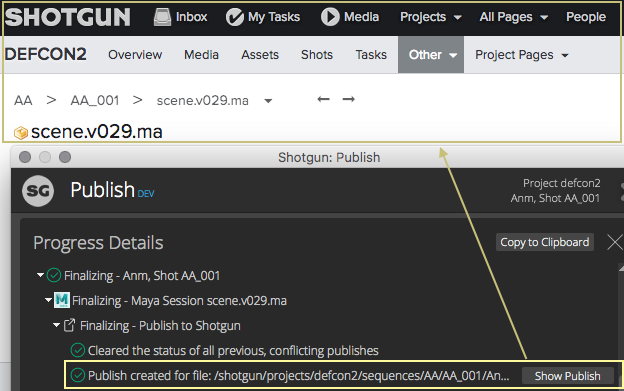624x391 pixels.
Task: Click 'Project defcon2' context text
Action: tap(562, 183)
